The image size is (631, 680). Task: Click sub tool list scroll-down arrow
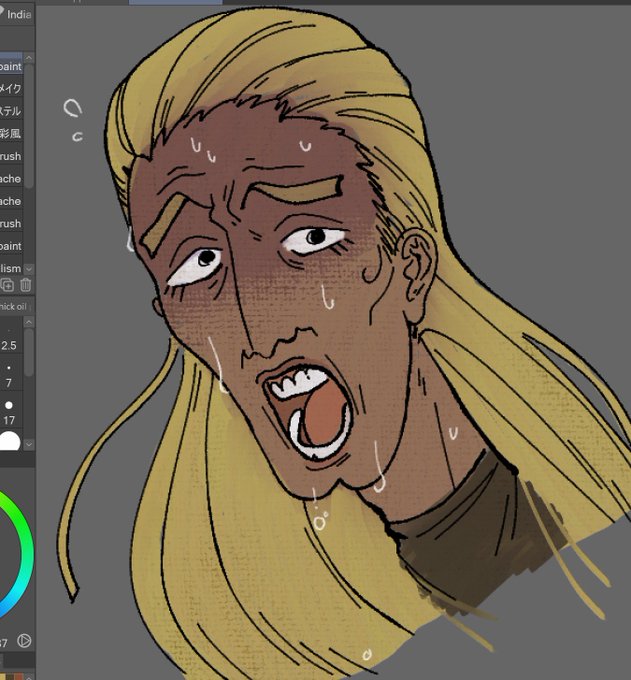(29, 269)
